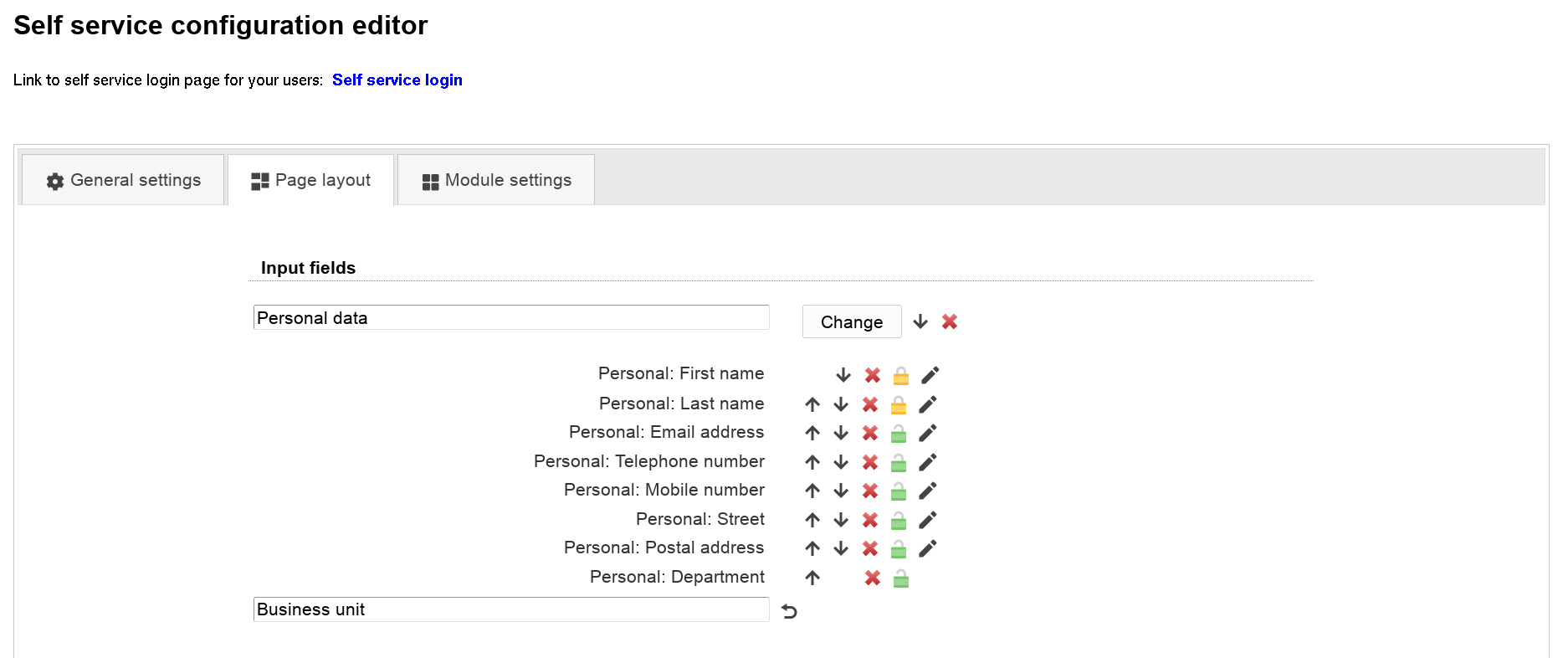Move First name field down
Viewport: 1568px width, 658px height.
843,375
